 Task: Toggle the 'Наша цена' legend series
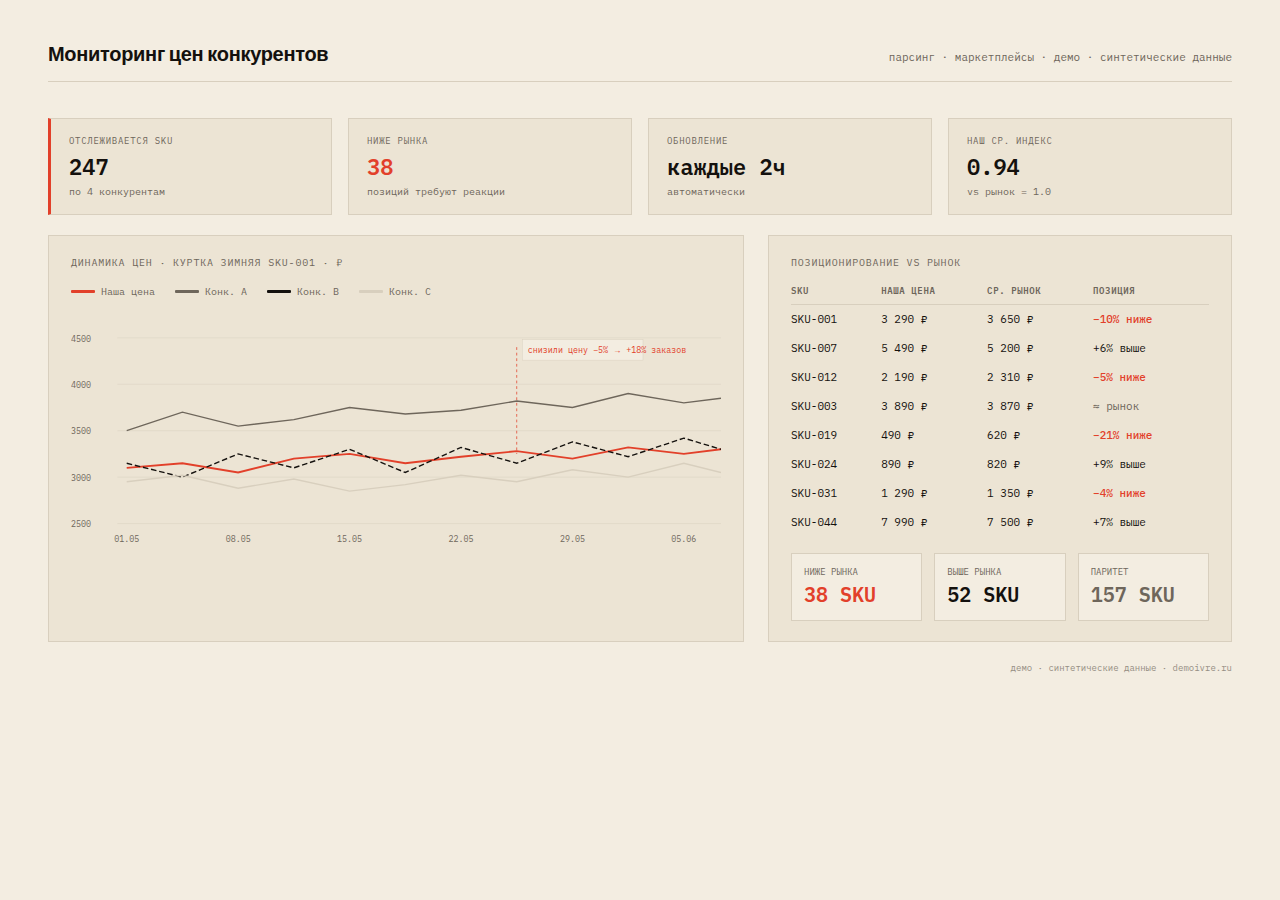tap(113, 292)
